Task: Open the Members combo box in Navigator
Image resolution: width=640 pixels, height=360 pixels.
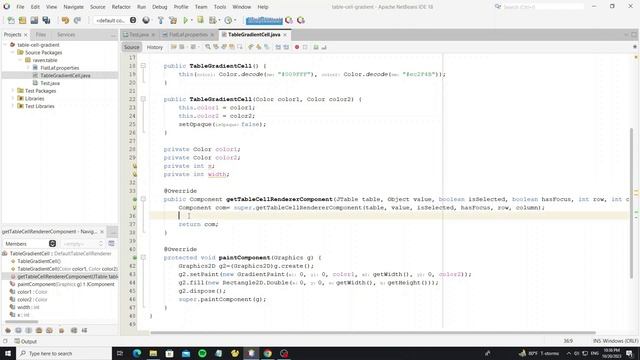Action: pyautogui.click(x=29, y=244)
